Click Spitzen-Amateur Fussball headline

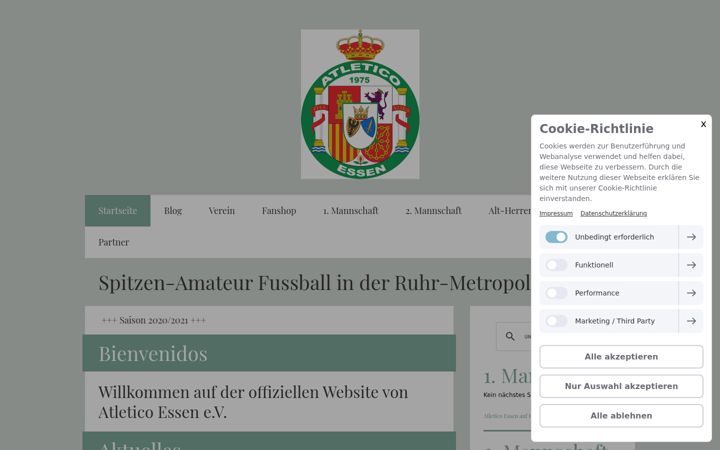pyautogui.click(x=315, y=283)
